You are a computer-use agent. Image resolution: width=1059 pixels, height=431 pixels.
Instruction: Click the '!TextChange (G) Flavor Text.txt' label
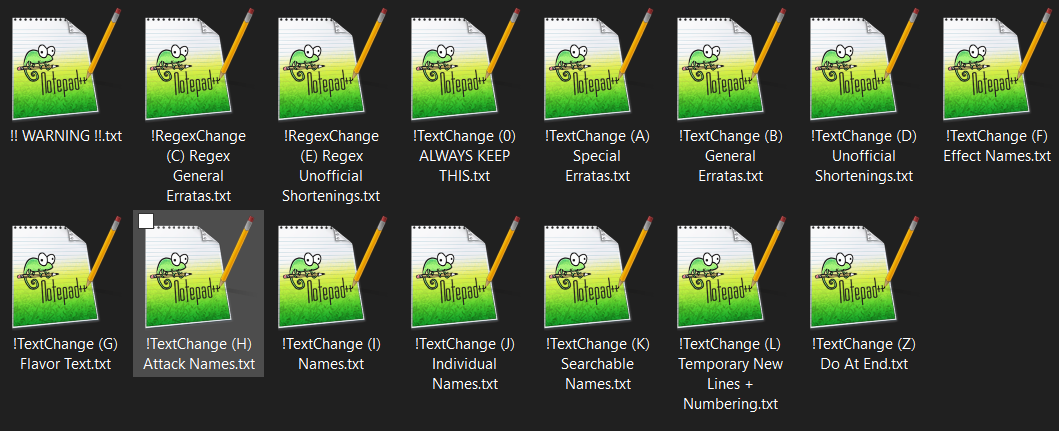(66, 354)
